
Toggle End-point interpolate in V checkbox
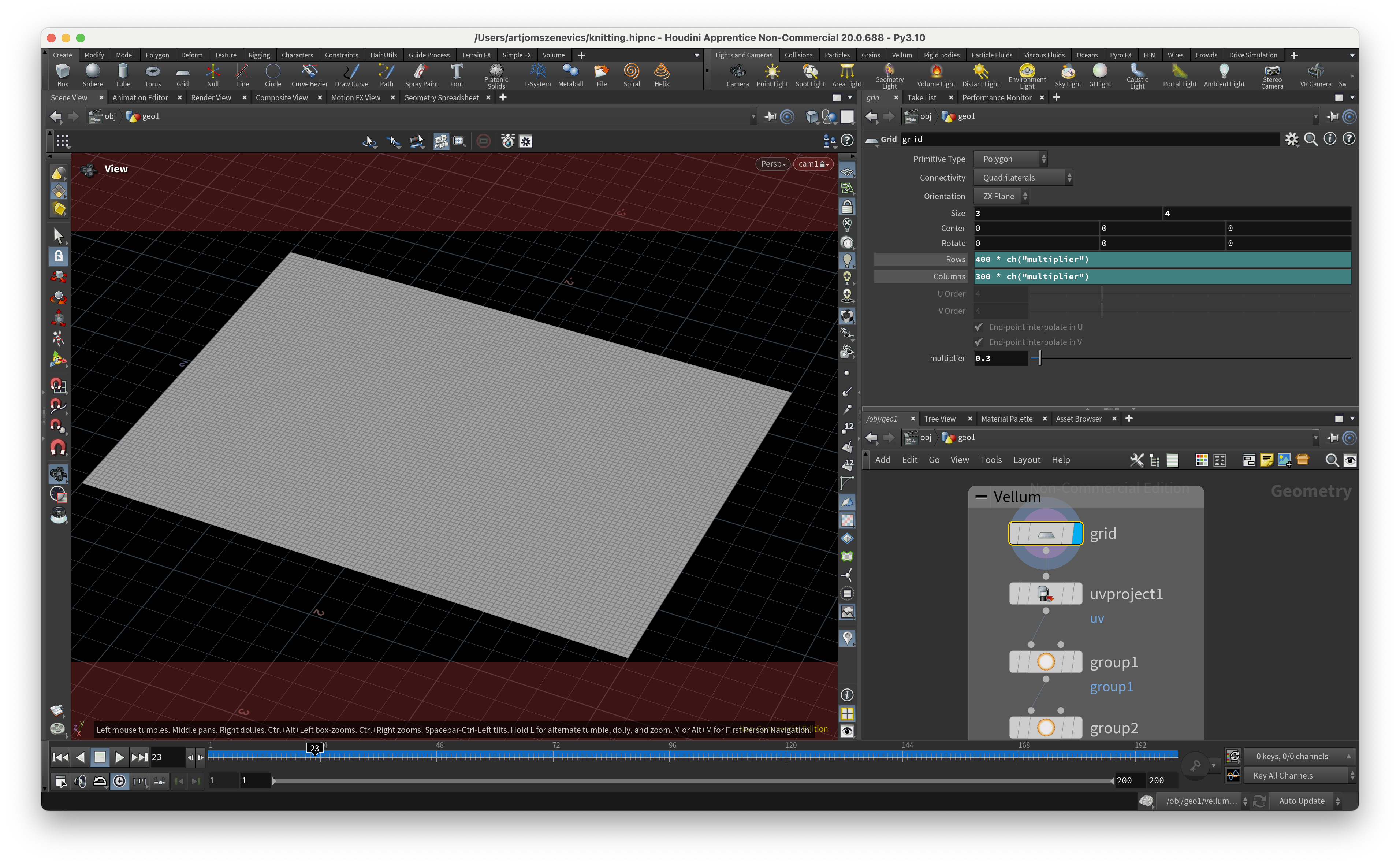coord(979,342)
